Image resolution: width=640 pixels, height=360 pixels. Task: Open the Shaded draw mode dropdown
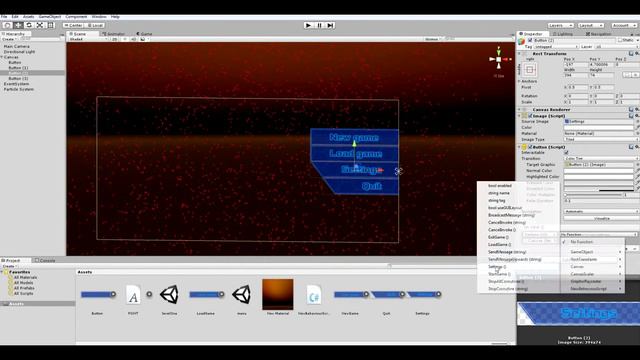tap(89, 39)
